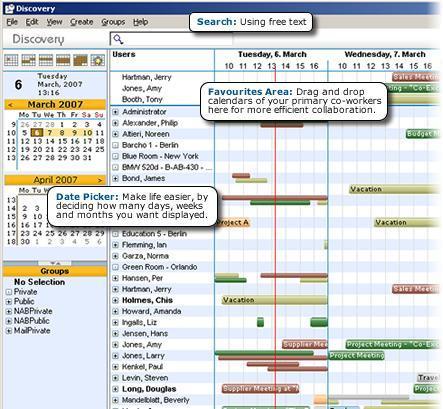This screenshot has height=409, width=443.
Task: Open Levin, Steven's Travel appointment
Action: click(428, 378)
